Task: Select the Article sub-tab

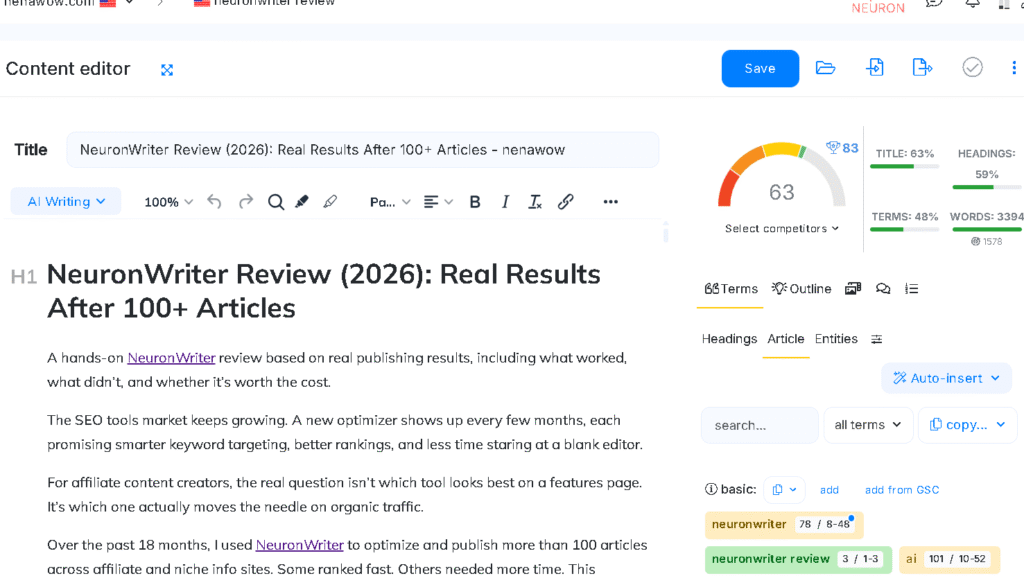Action: [786, 339]
